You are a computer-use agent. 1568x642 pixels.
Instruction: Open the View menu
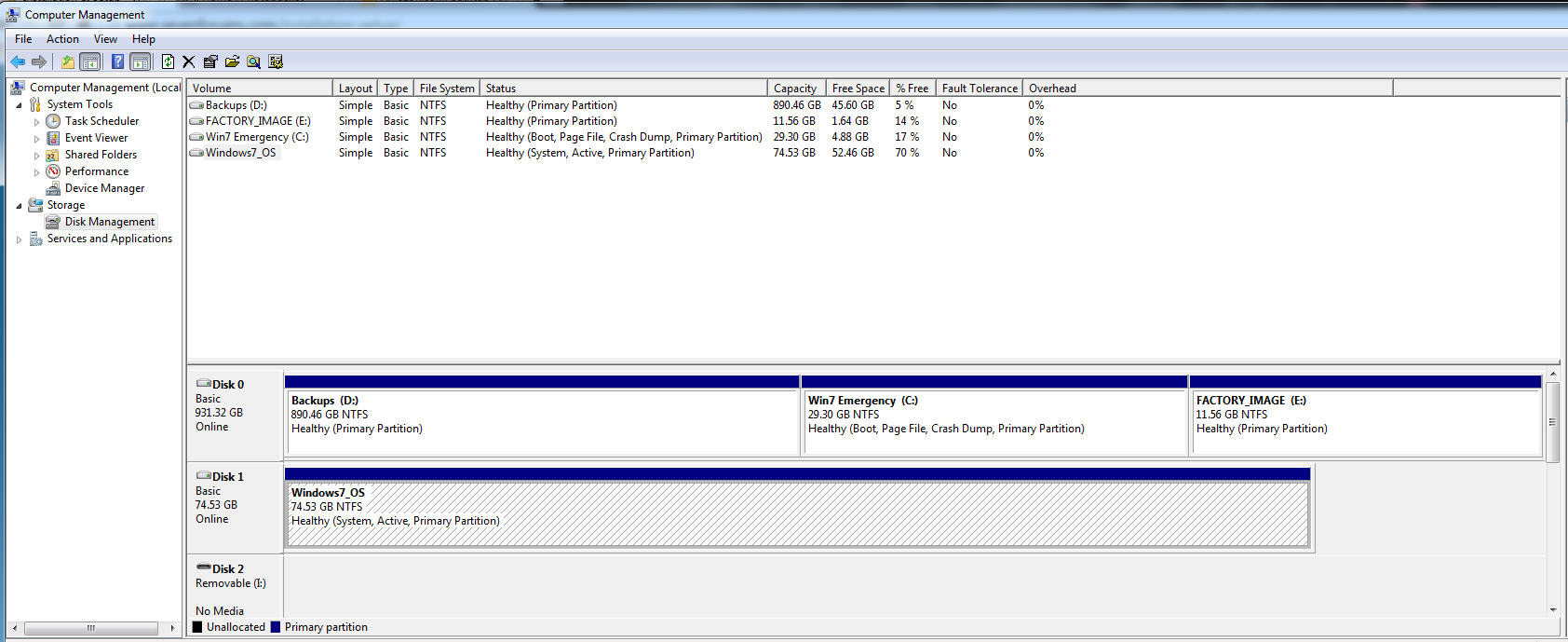pos(105,39)
